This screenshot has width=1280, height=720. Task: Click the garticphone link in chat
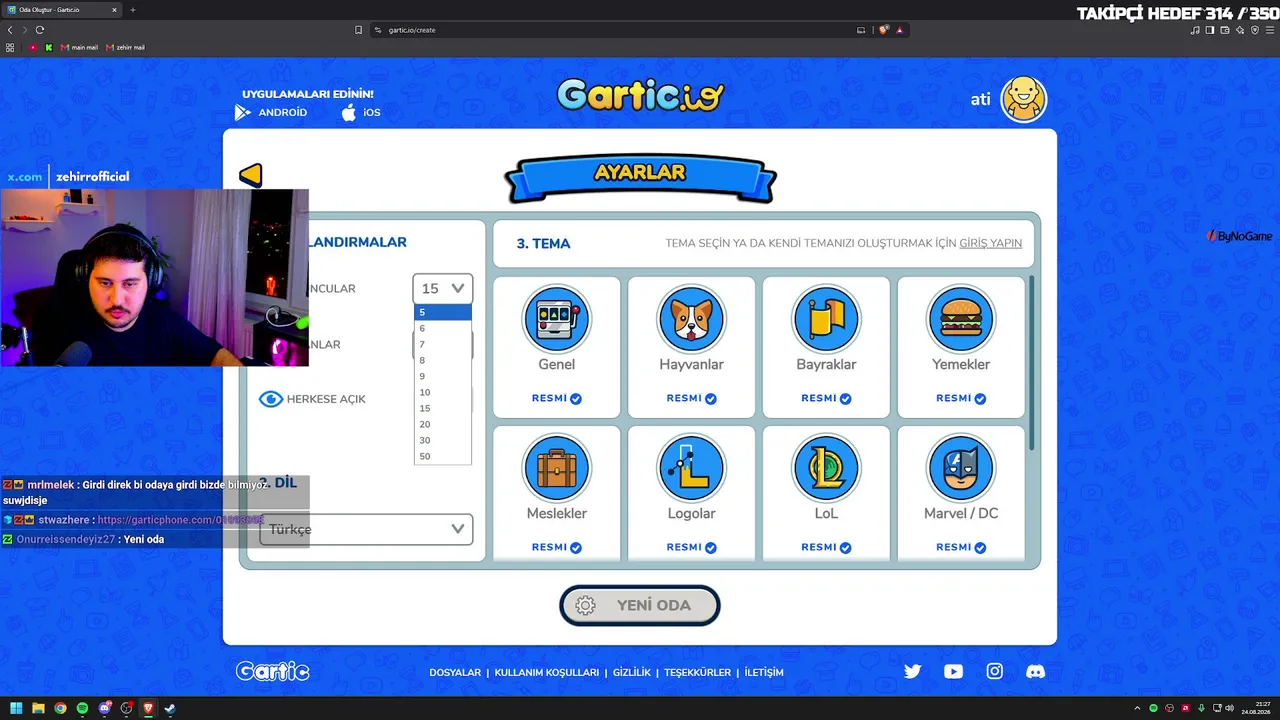pyautogui.click(x=180, y=520)
